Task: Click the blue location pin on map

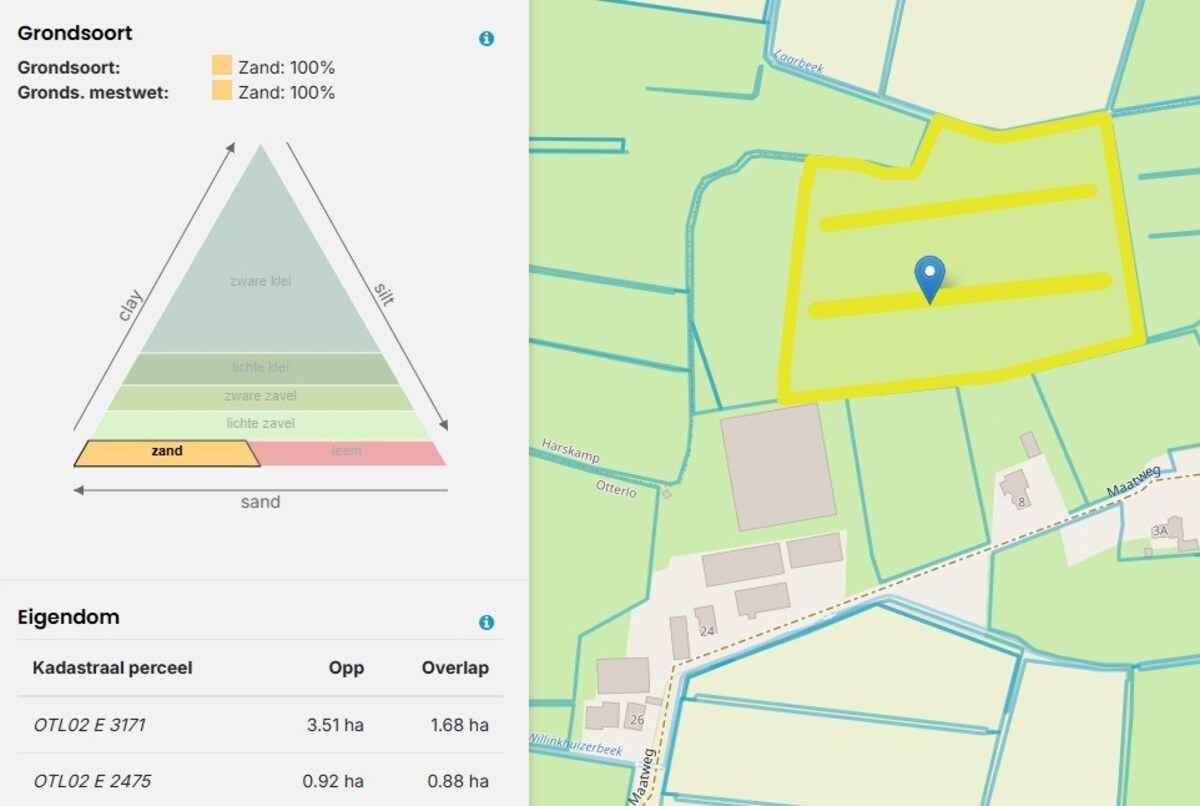Action: (930, 277)
